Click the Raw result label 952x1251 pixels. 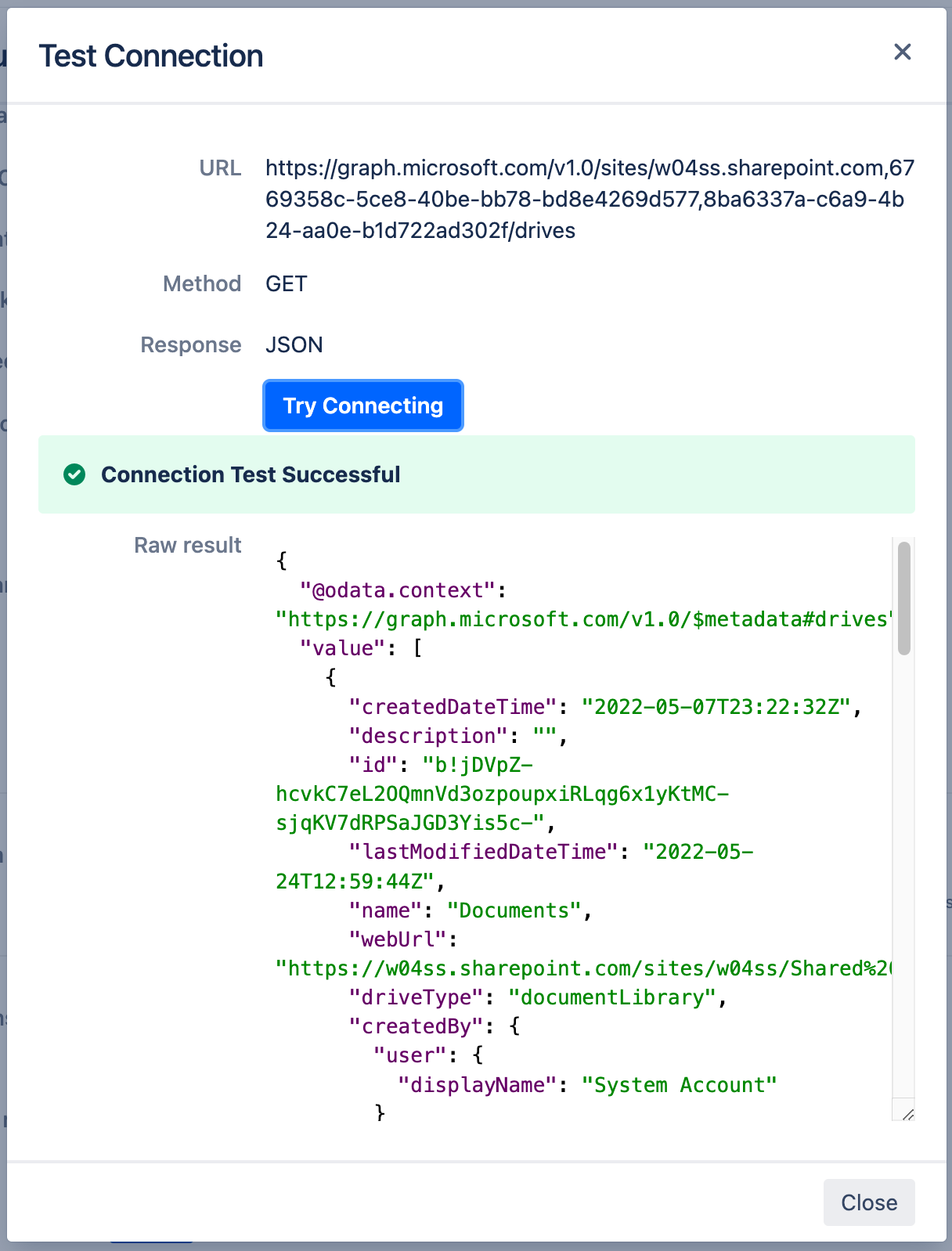point(188,545)
